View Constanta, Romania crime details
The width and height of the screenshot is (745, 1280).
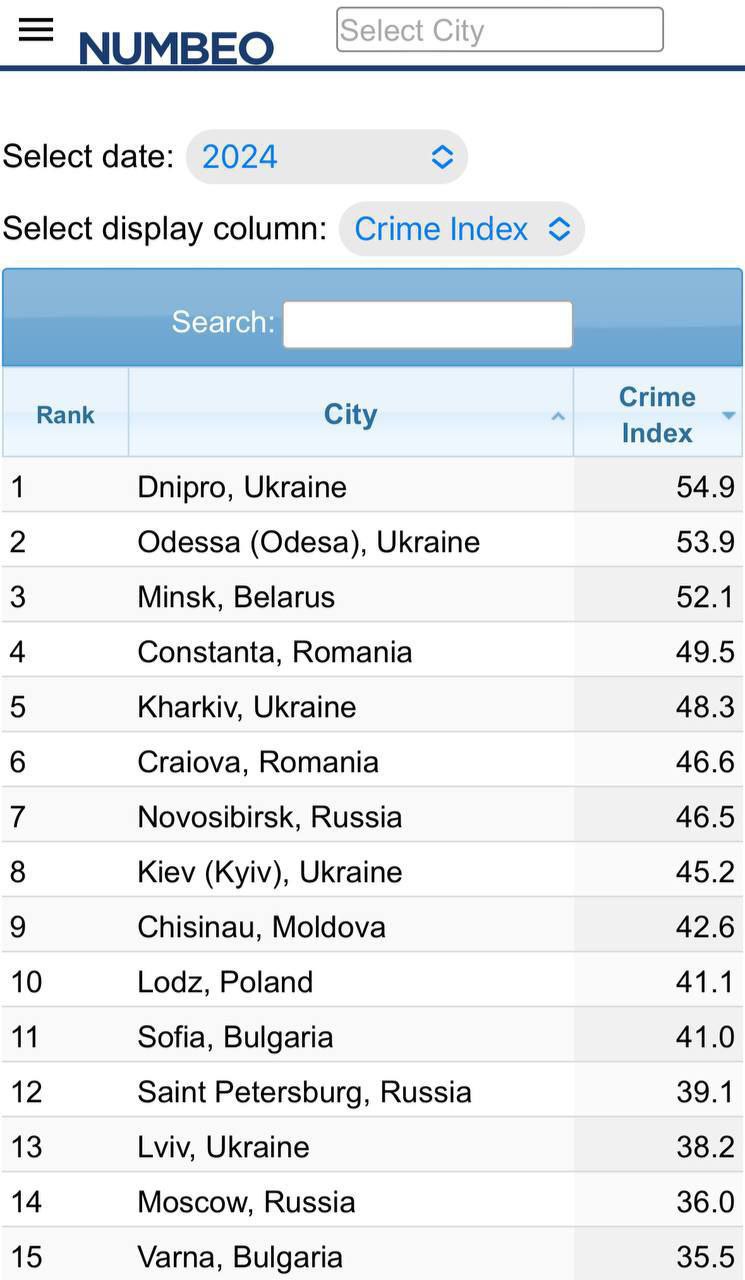pos(274,651)
